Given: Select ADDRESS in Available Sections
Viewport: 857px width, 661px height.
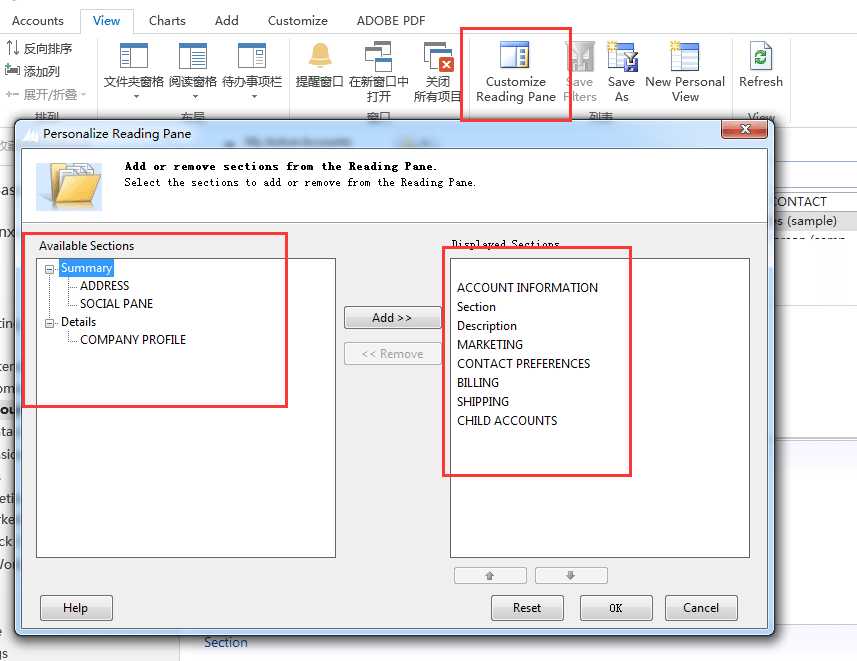Looking at the screenshot, I should point(104,286).
